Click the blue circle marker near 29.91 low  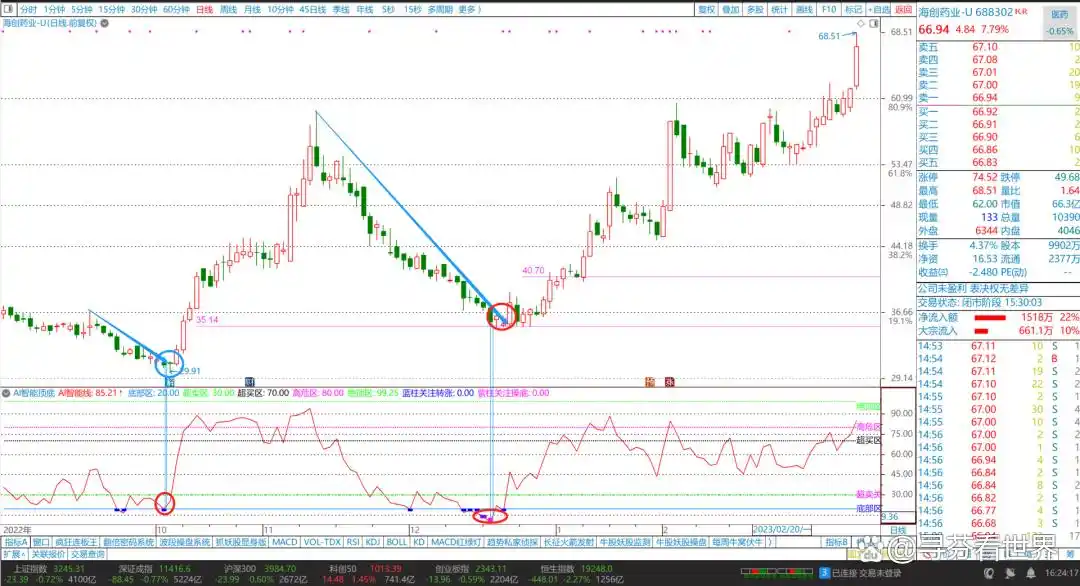pyautogui.click(x=170, y=362)
